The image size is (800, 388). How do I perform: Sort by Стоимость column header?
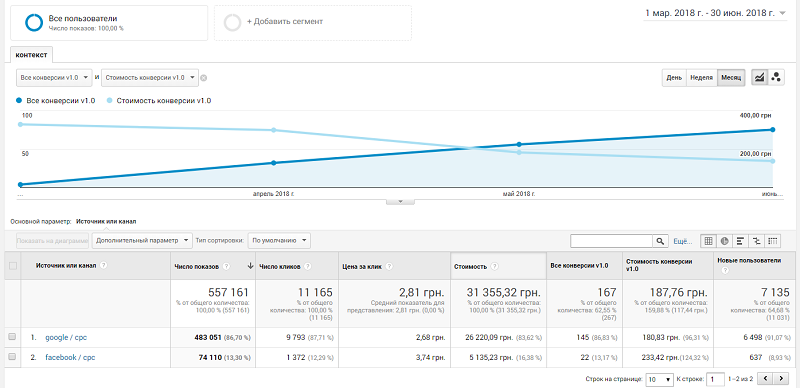coord(469,266)
